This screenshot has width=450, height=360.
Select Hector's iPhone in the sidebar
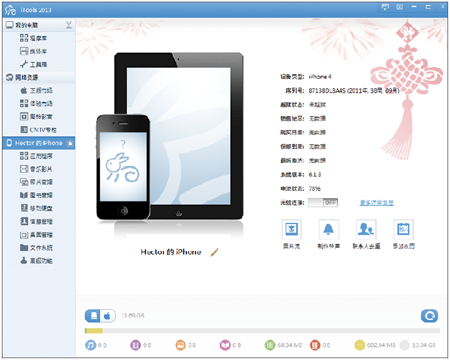(39, 143)
